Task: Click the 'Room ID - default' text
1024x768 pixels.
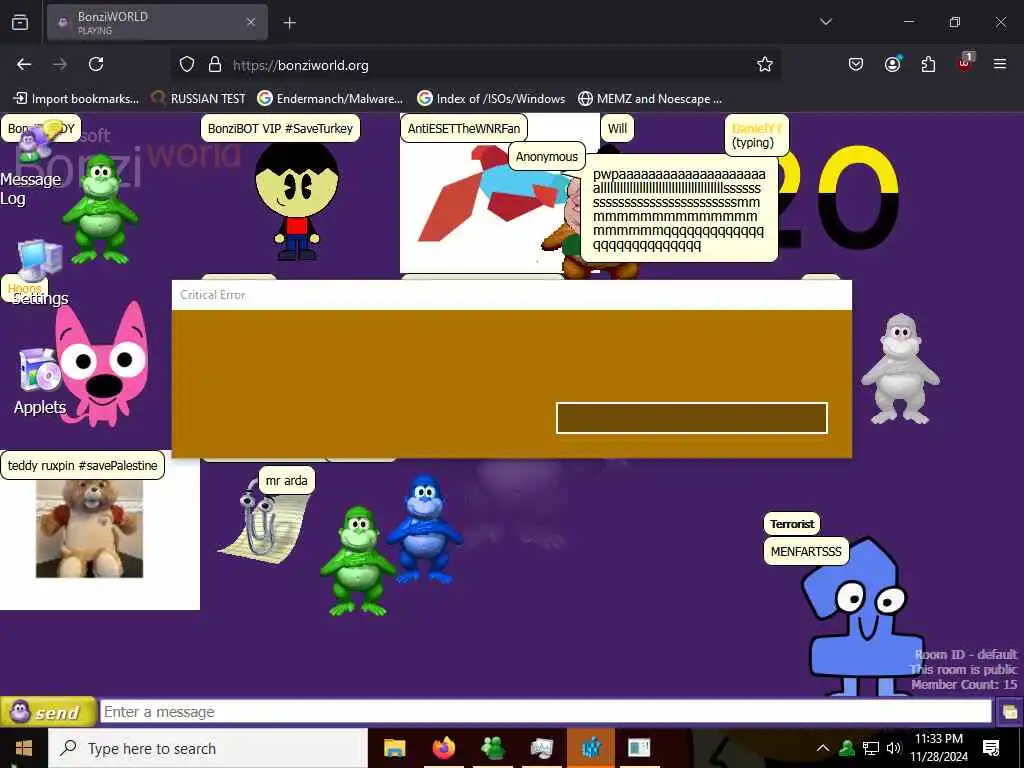Action: click(x=966, y=654)
